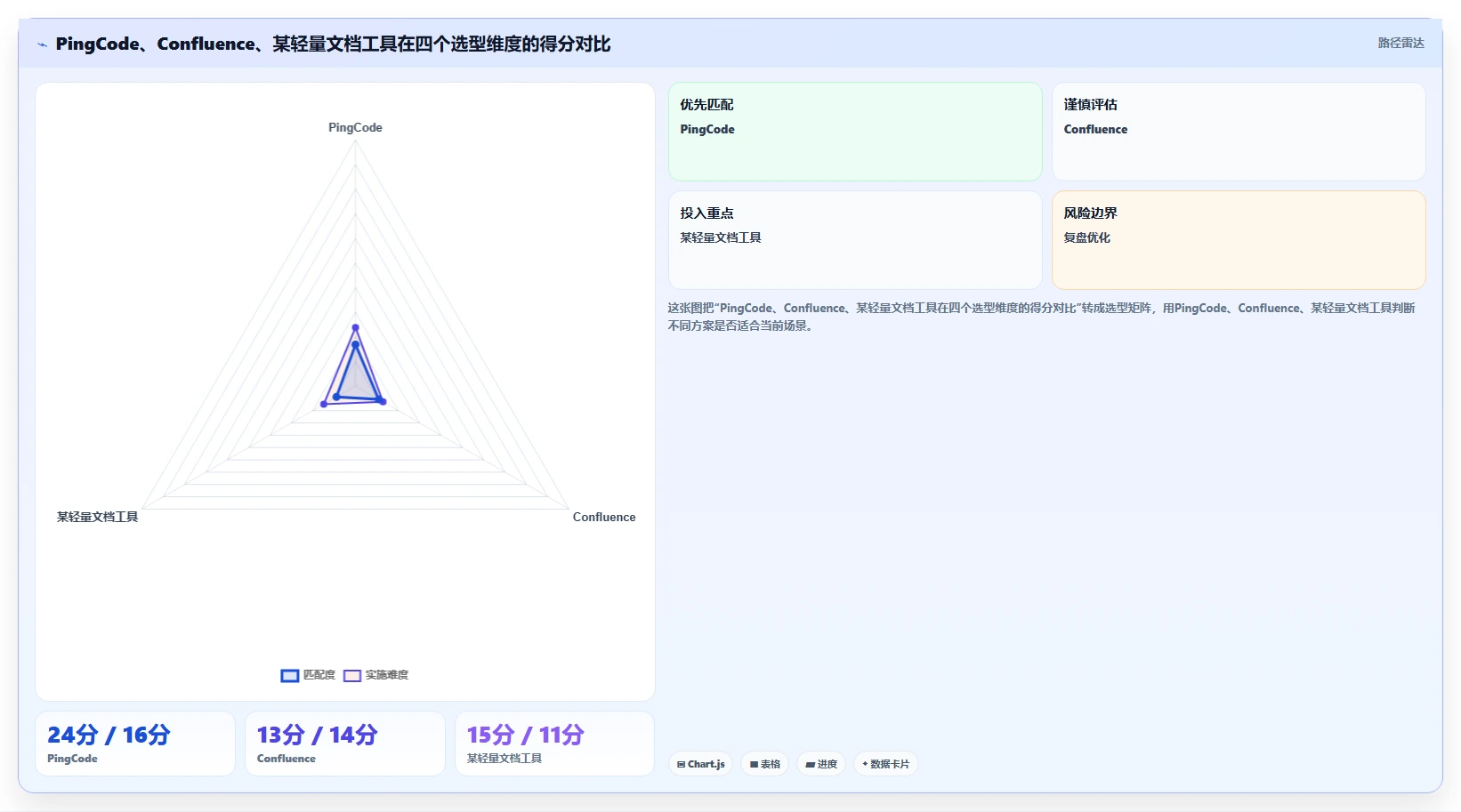Select the 进度 tag

[x=821, y=764]
